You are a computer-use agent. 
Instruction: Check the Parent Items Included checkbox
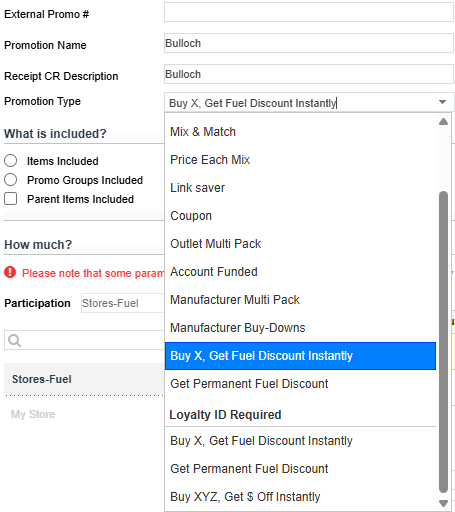click(x=11, y=199)
